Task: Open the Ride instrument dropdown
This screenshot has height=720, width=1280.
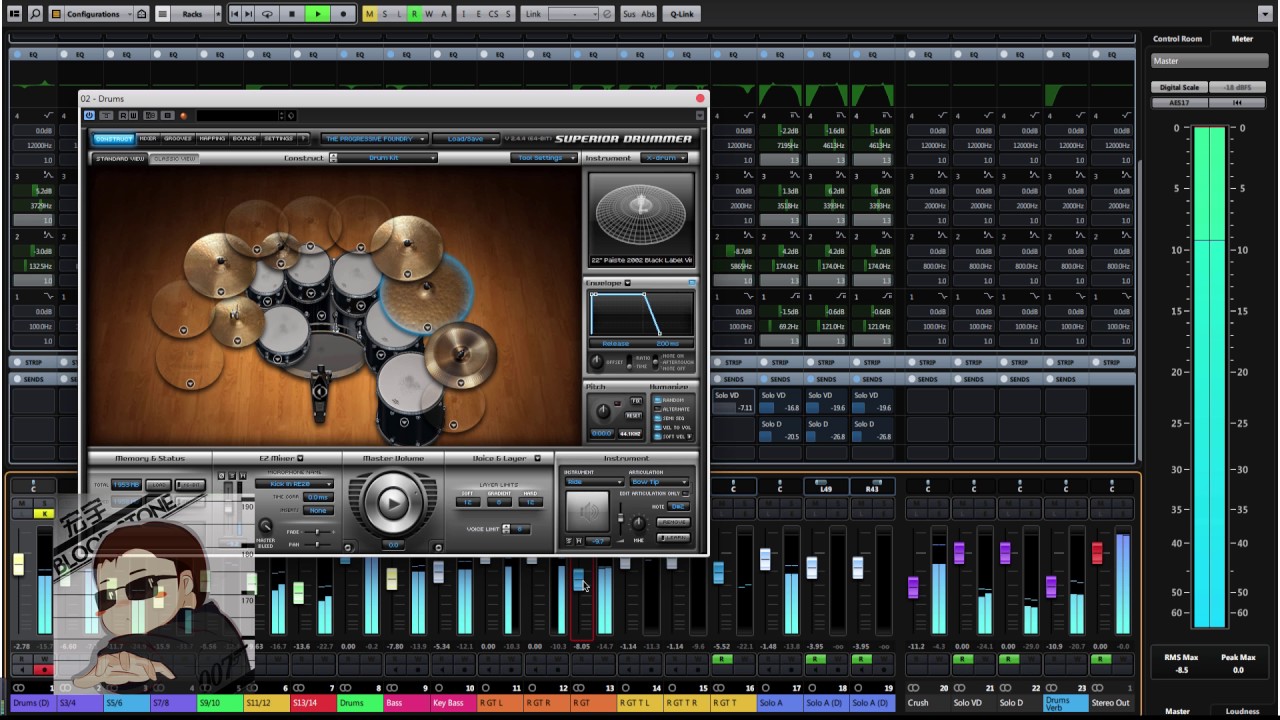Action: point(594,482)
